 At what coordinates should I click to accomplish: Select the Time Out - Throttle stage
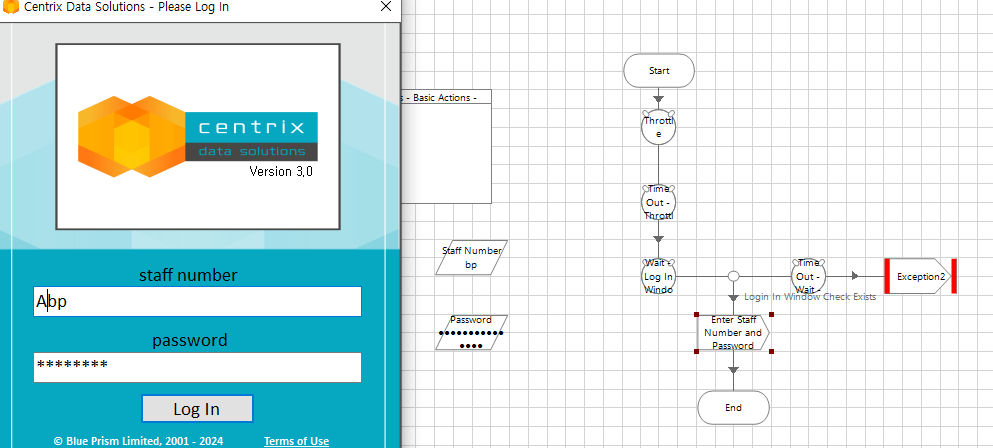click(658, 203)
